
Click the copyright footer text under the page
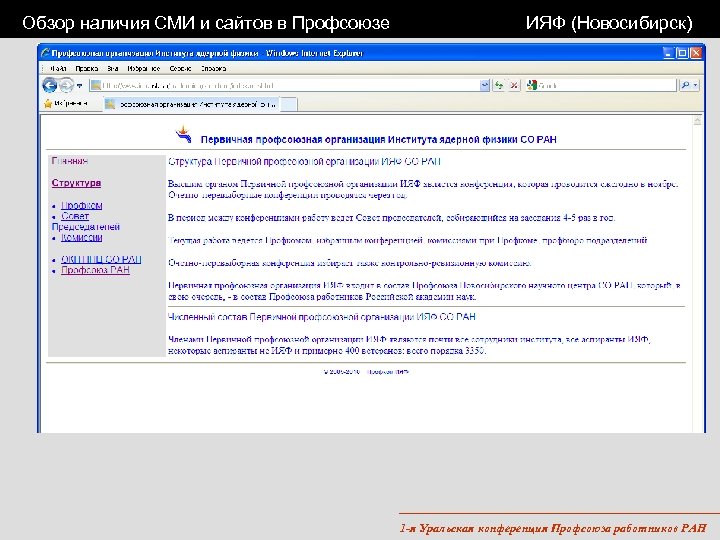[366, 372]
